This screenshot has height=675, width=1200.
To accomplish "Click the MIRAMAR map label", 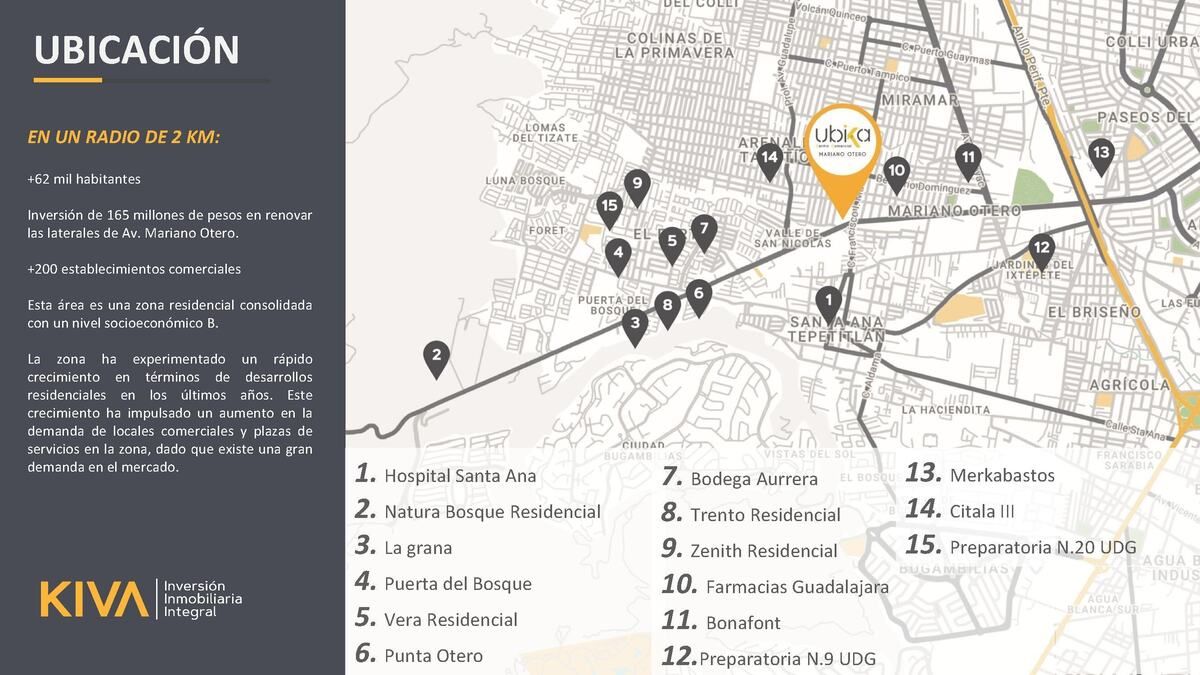I will point(920,100).
